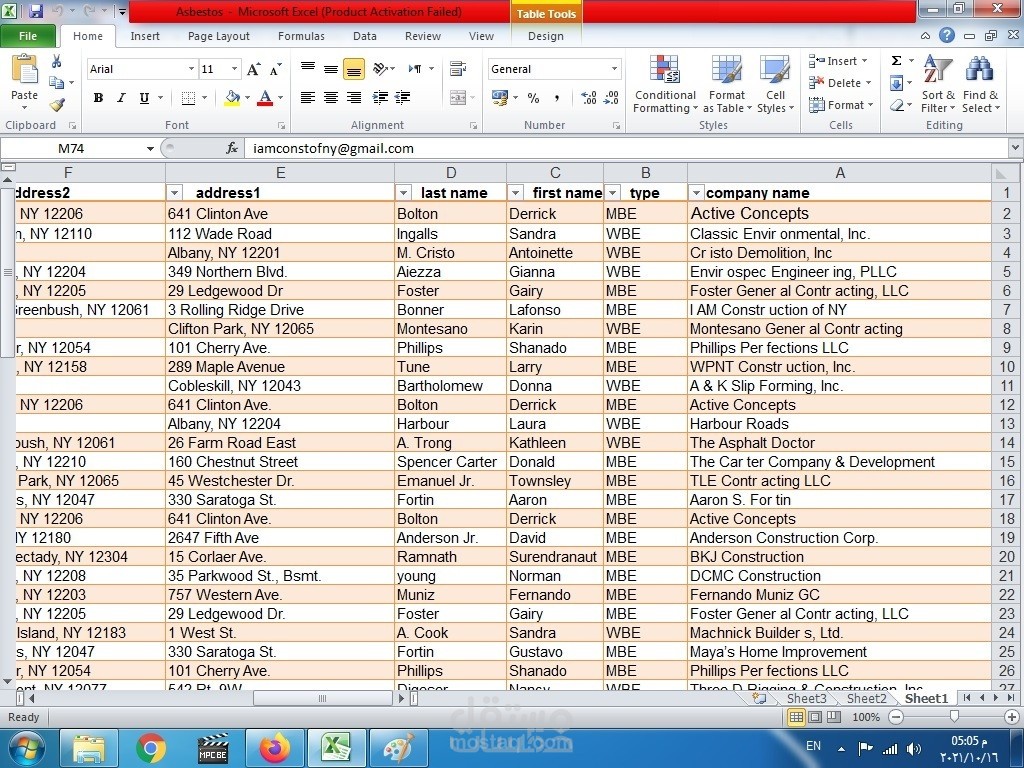Image resolution: width=1024 pixels, height=768 pixels.
Task: Open Format as Table gallery
Action: (726, 84)
